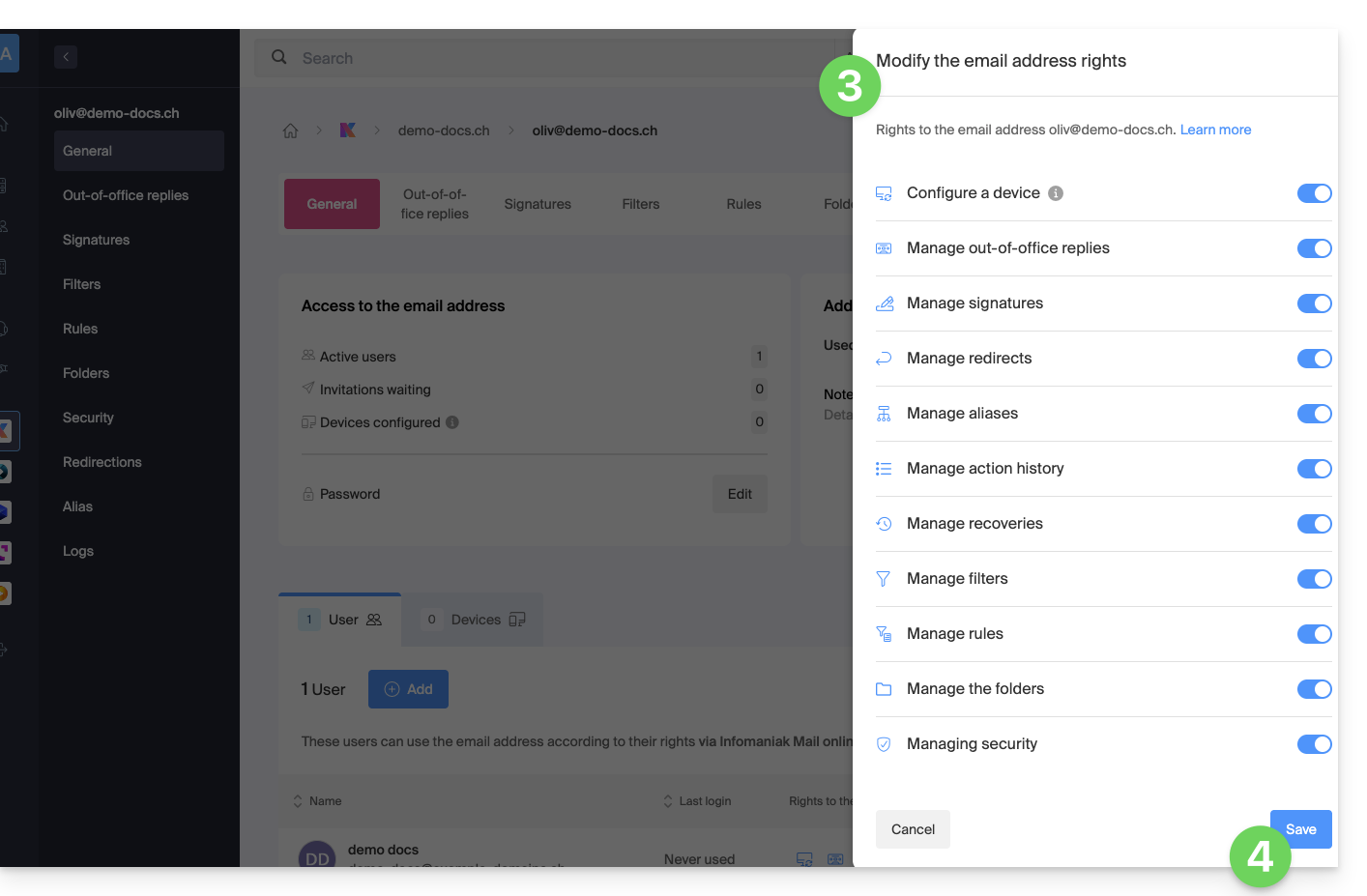This screenshot has width=1367, height=896.
Task: Open Logs in the sidebar
Action: click(78, 551)
